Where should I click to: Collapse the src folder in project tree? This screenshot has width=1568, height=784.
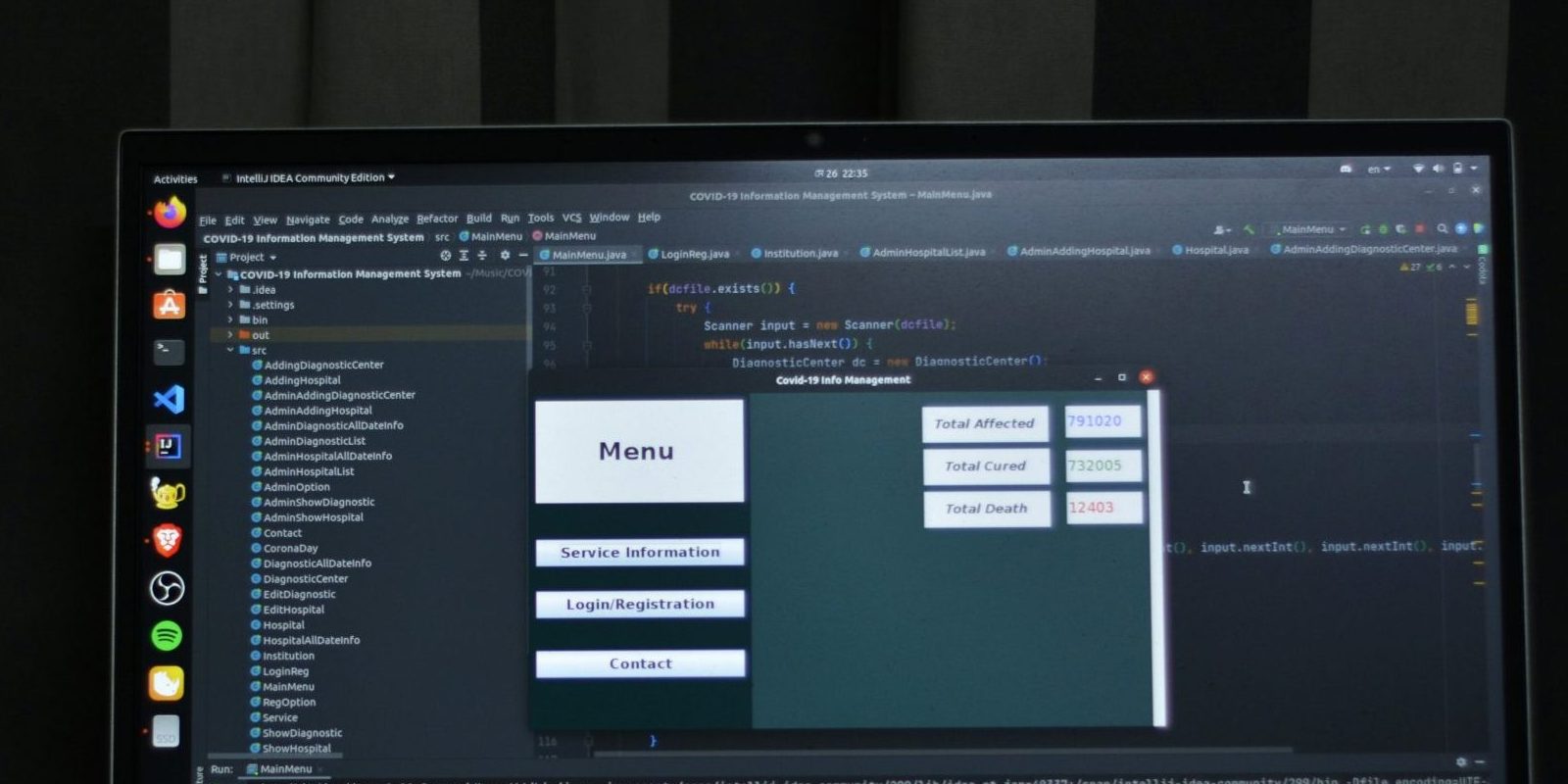(x=231, y=350)
